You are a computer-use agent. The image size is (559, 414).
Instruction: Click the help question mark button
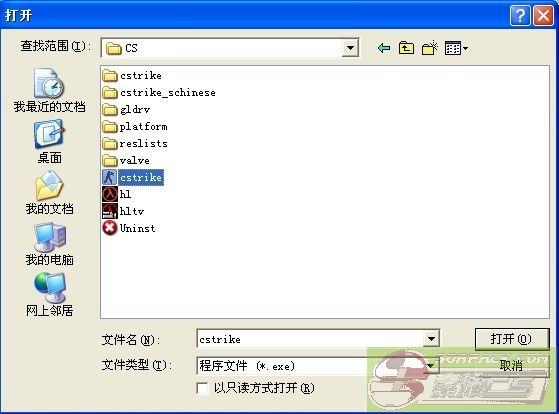tap(520, 15)
